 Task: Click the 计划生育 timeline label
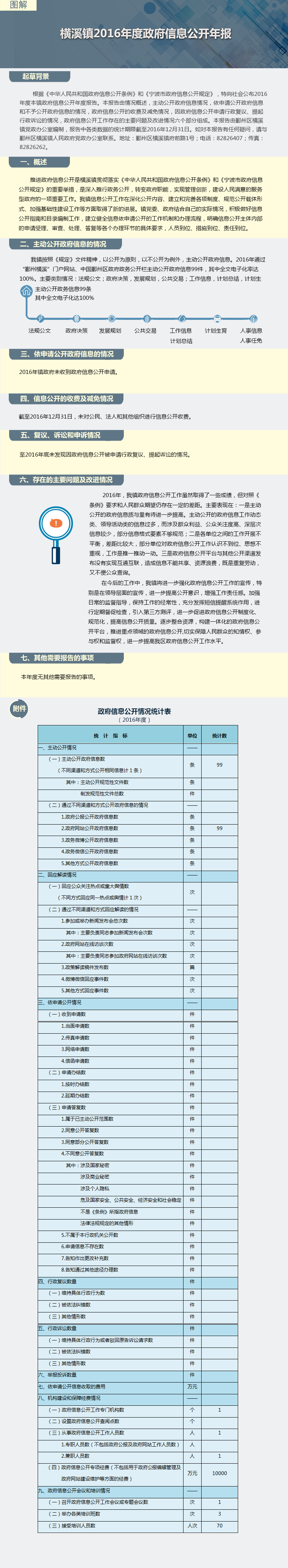(216, 331)
